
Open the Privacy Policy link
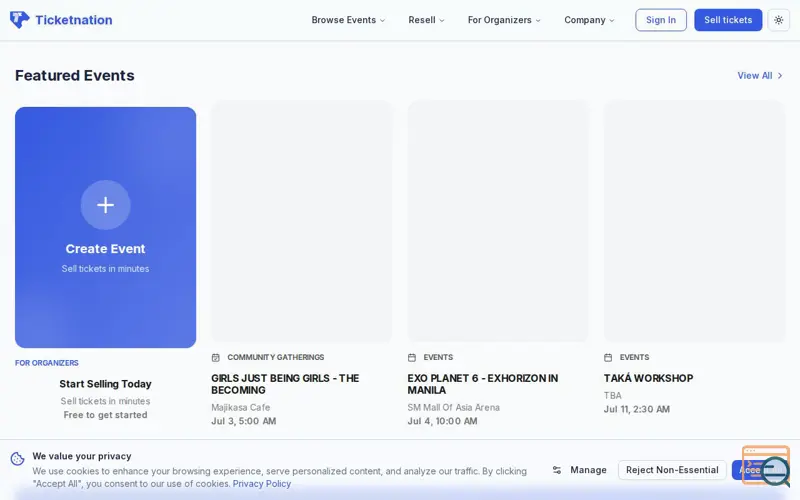[x=262, y=484]
